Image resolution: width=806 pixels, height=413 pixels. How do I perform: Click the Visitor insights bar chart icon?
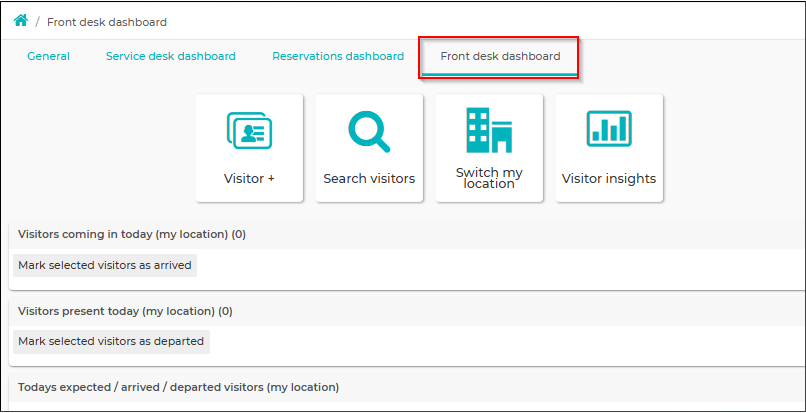click(609, 129)
